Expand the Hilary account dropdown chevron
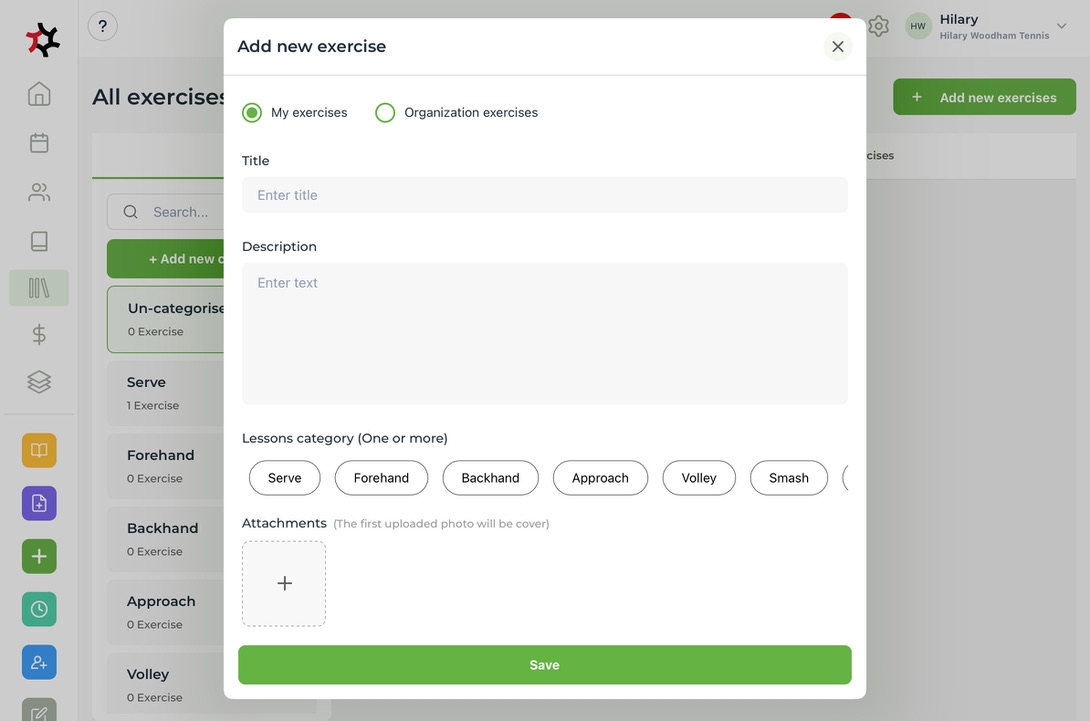 pyautogui.click(x=1062, y=27)
